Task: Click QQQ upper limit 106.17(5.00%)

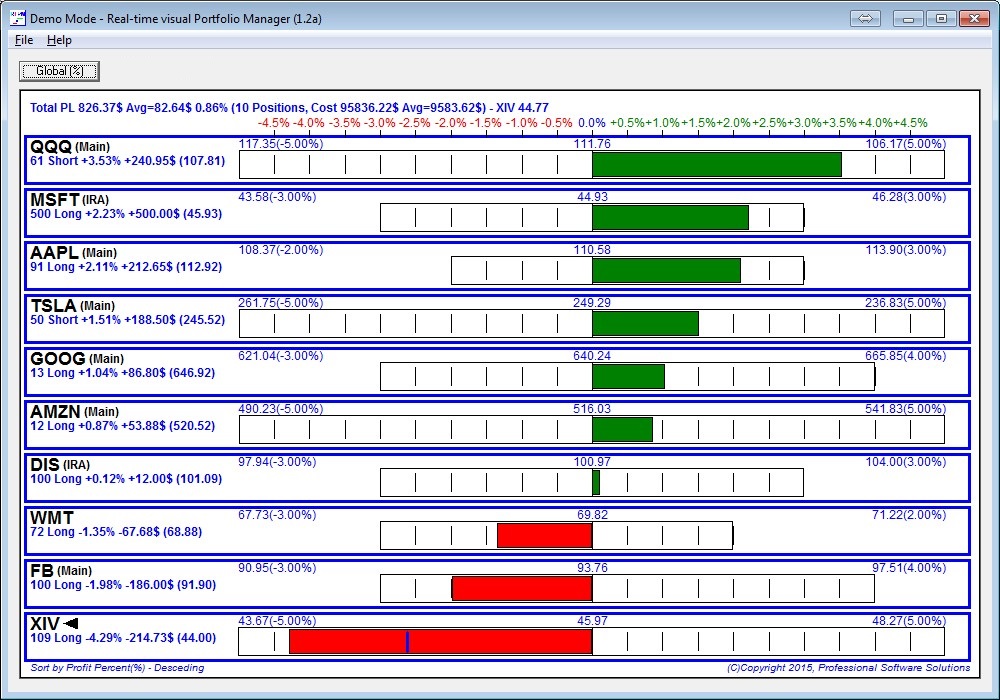Action: (x=906, y=143)
